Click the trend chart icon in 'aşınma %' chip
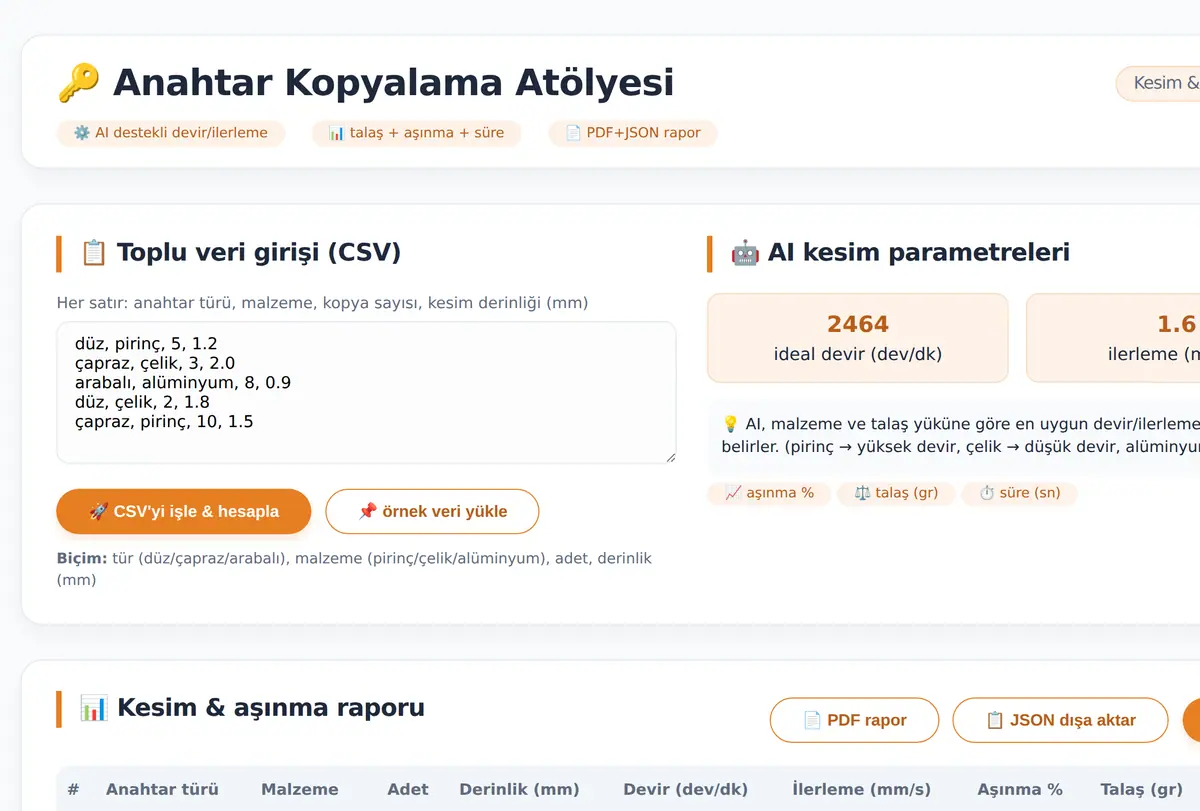The height and width of the screenshot is (811, 1200). (x=732, y=493)
